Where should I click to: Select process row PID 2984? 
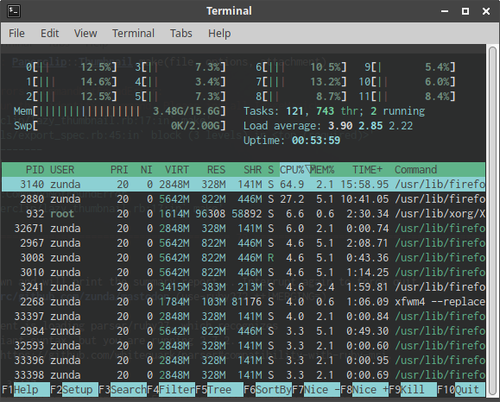pyautogui.click(x=243, y=331)
